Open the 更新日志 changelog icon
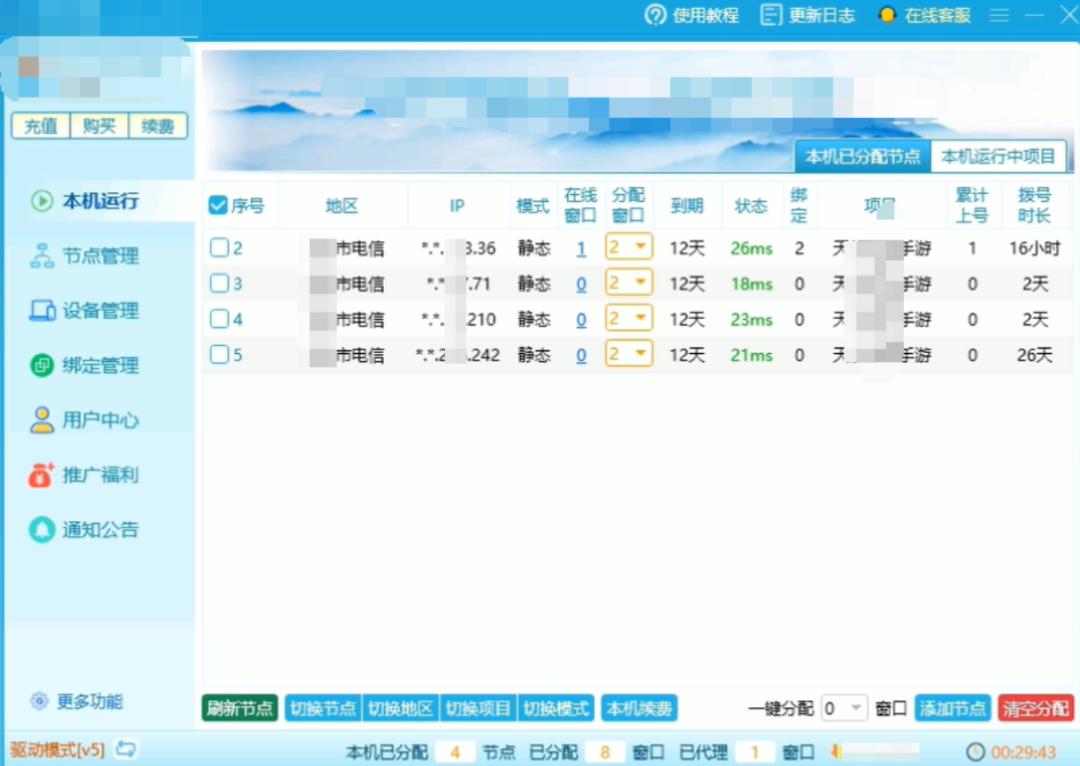1080x766 pixels. pyautogui.click(x=771, y=14)
